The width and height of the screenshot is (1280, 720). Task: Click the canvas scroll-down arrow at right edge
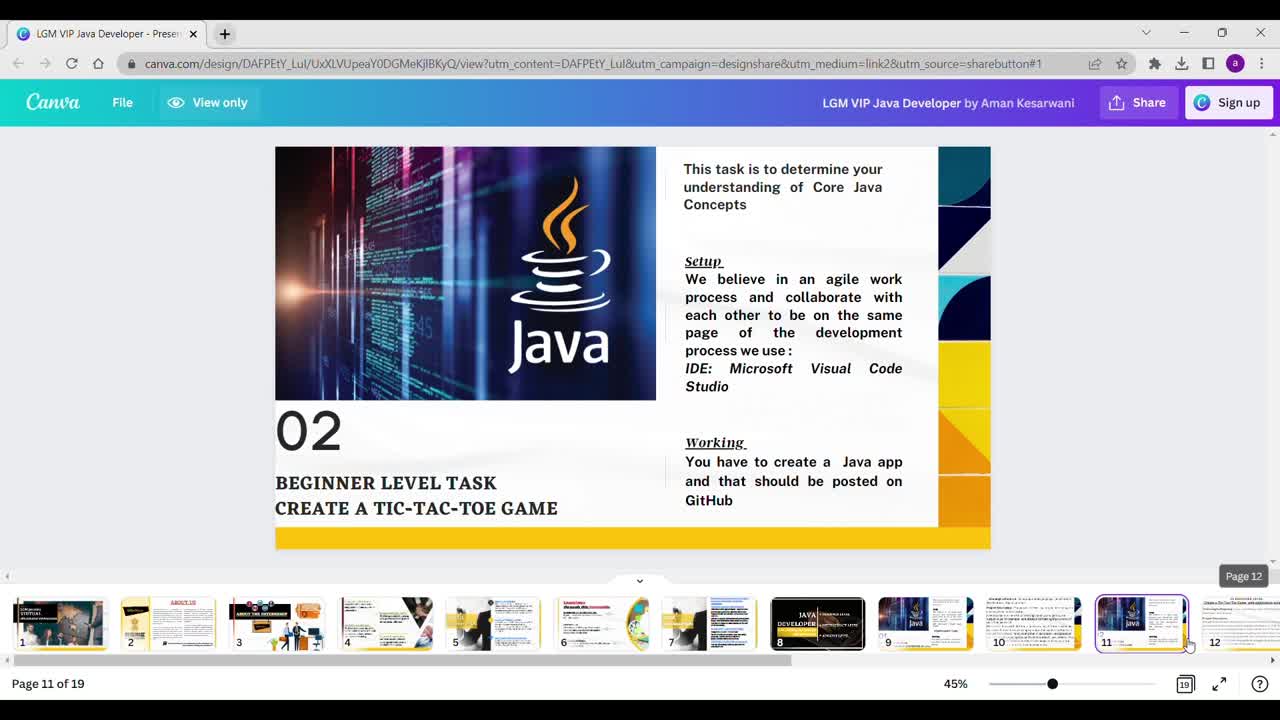tap(1273, 562)
